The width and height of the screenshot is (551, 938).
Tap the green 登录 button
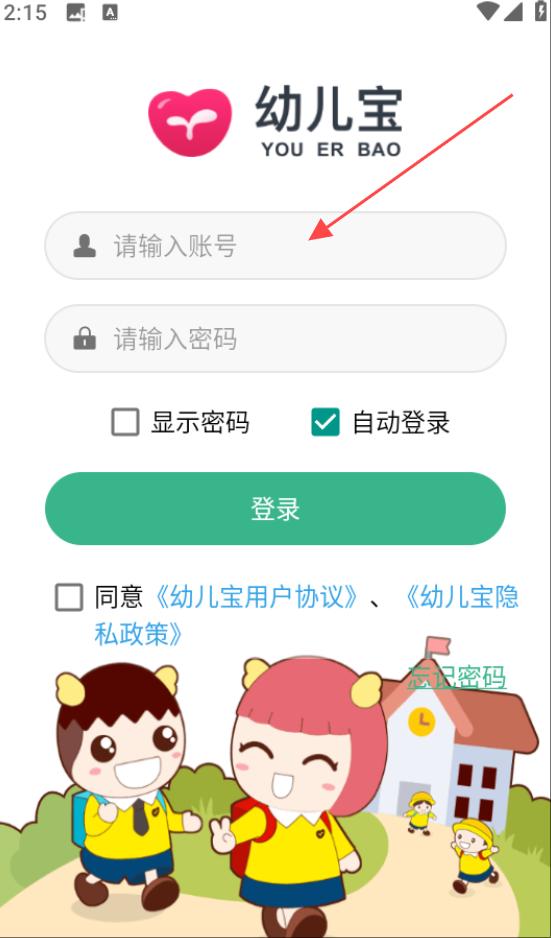click(275, 508)
